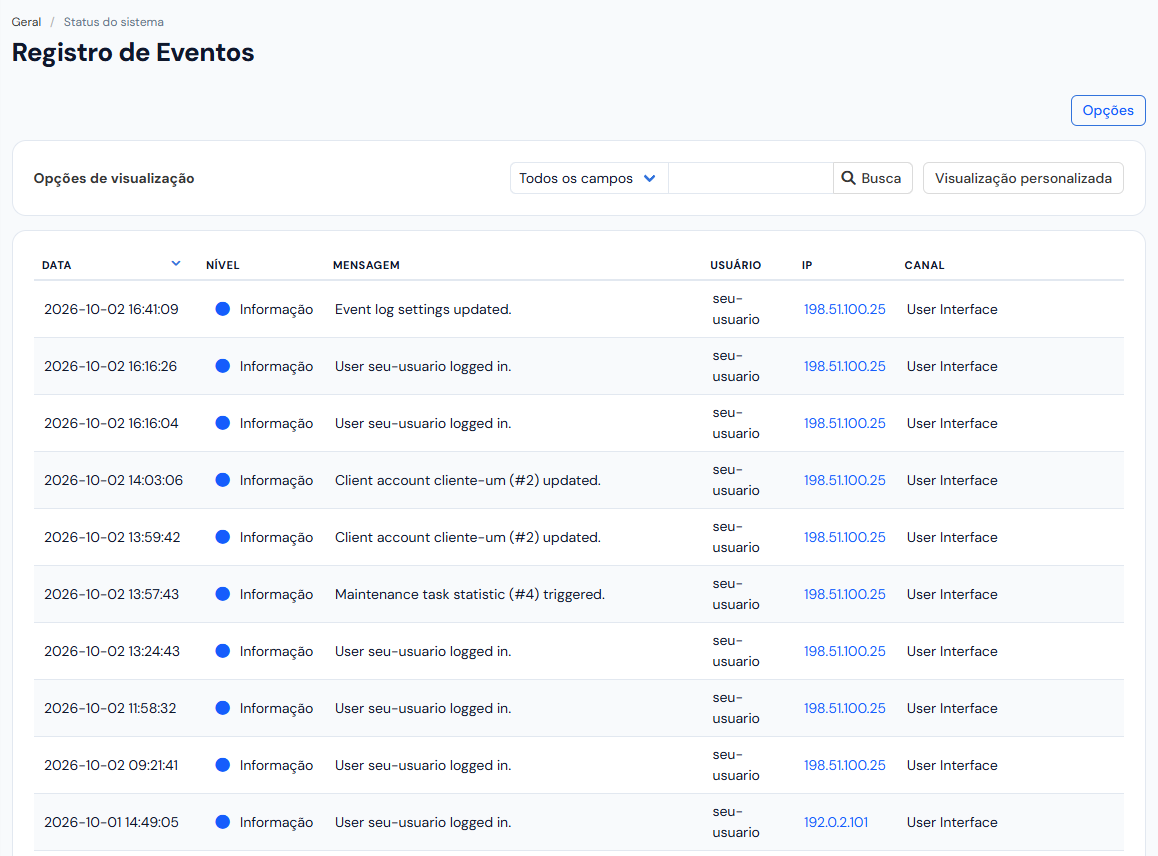Click 'Event log settings updated.' message

pyautogui.click(x=422, y=309)
